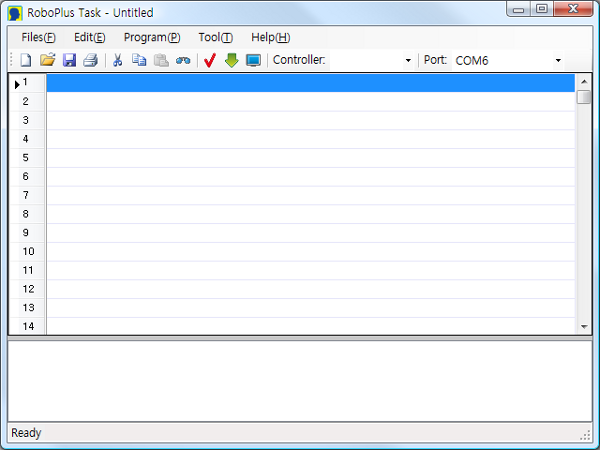Select line number 7 row header
Screen dimensions: 600x450
pyautogui.click(x=27, y=195)
